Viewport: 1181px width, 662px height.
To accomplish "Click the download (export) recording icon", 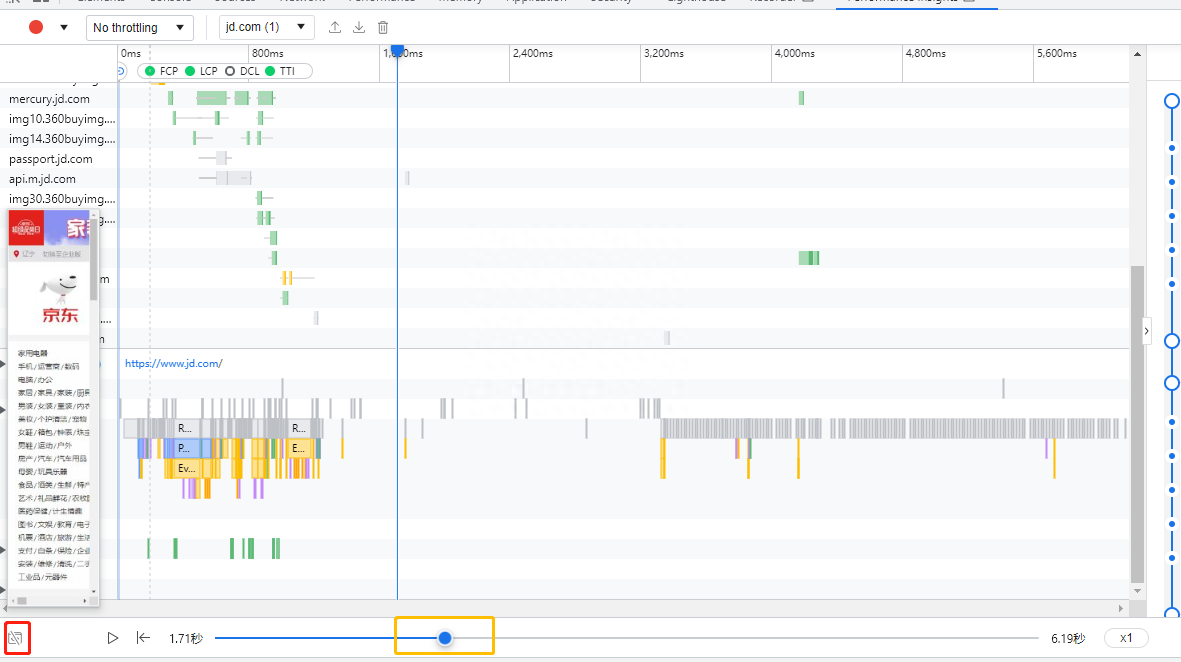I will [x=359, y=28].
